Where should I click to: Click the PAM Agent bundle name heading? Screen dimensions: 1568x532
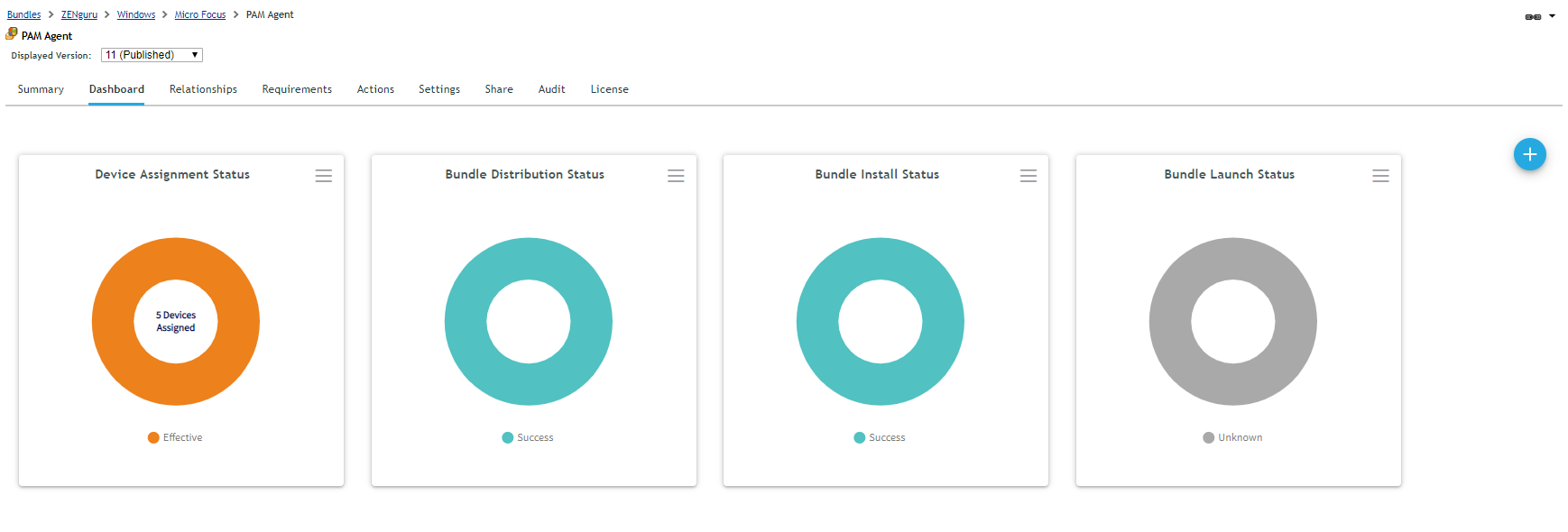pos(47,36)
